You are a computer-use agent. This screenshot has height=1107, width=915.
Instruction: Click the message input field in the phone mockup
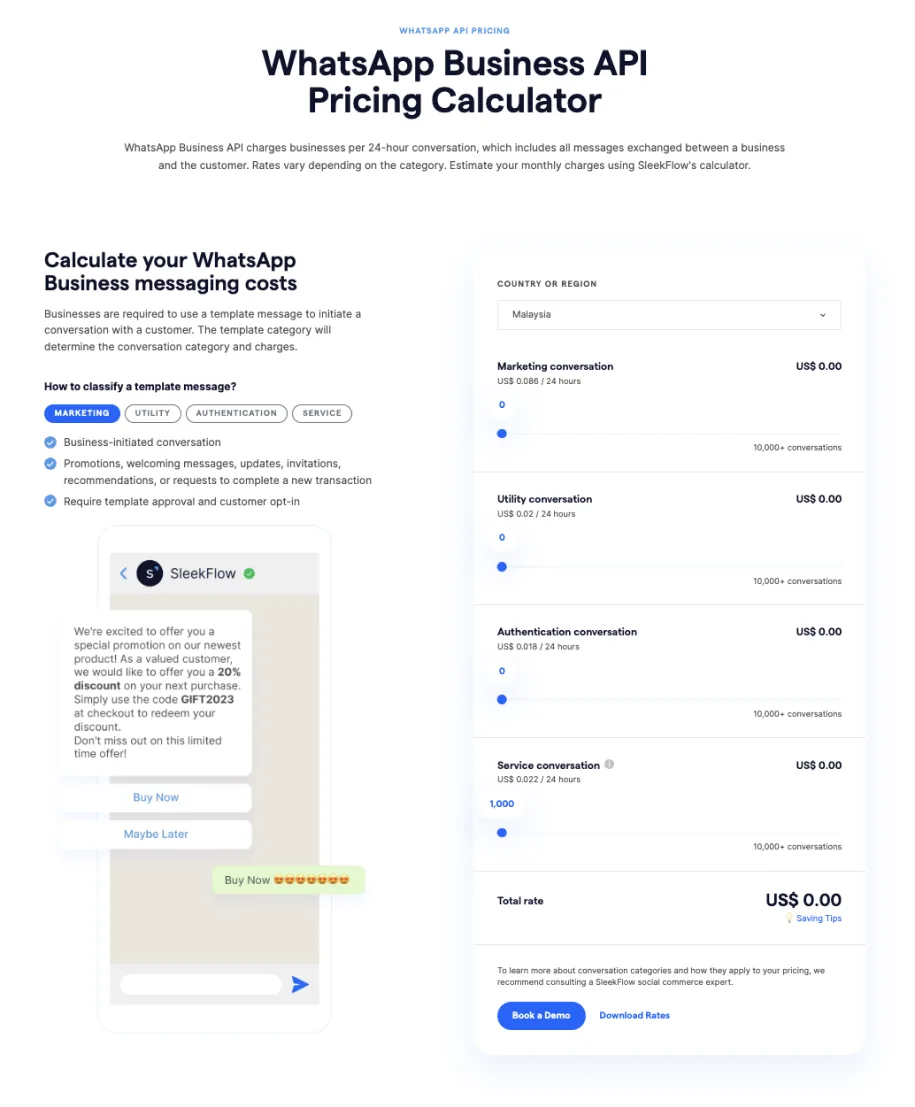(200, 984)
